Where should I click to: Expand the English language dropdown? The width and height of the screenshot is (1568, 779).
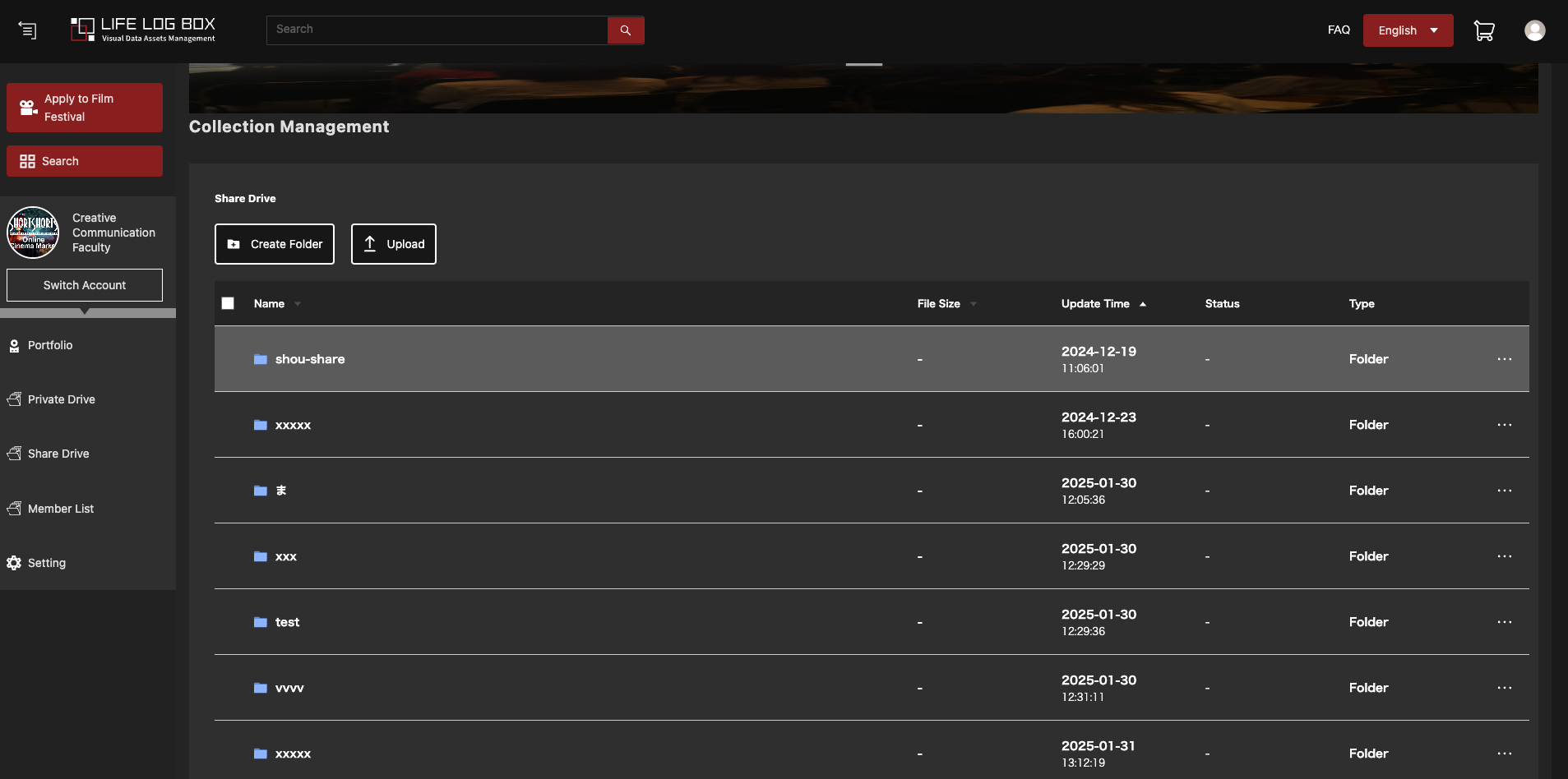pyautogui.click(x=1408, y=30)
